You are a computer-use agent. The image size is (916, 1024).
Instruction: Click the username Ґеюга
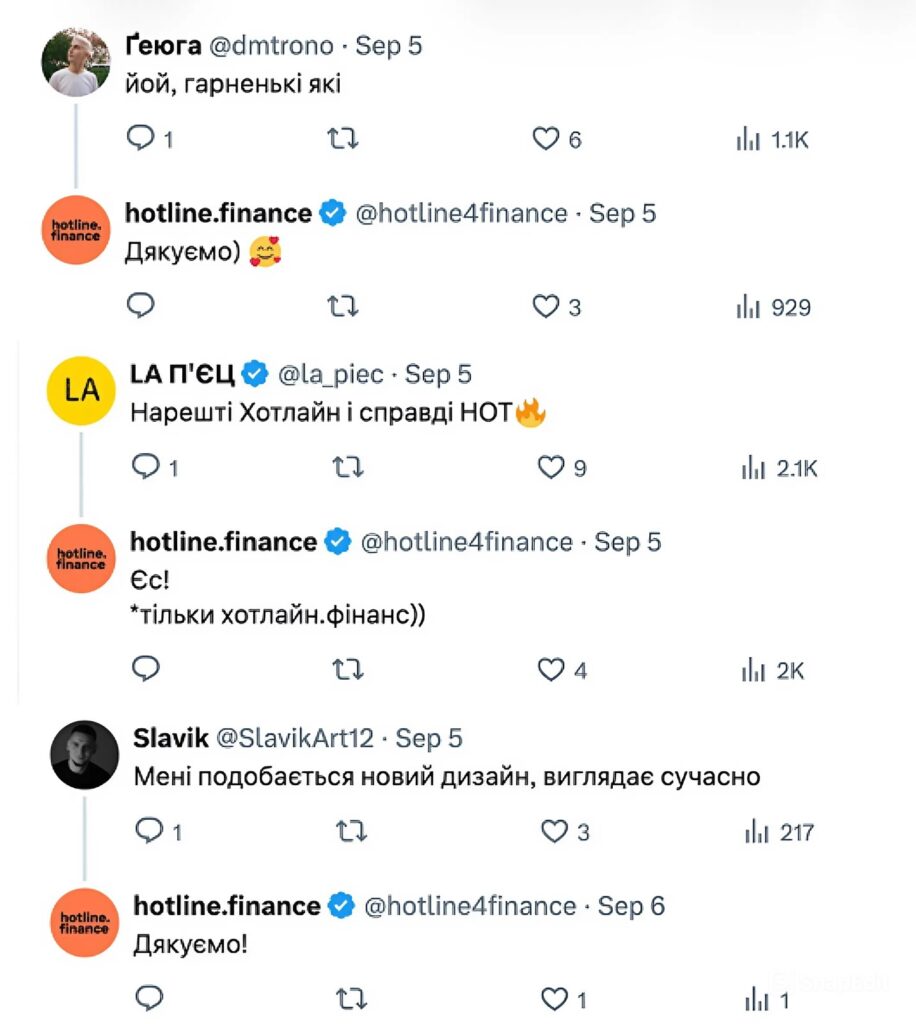(x=163, y=45)
